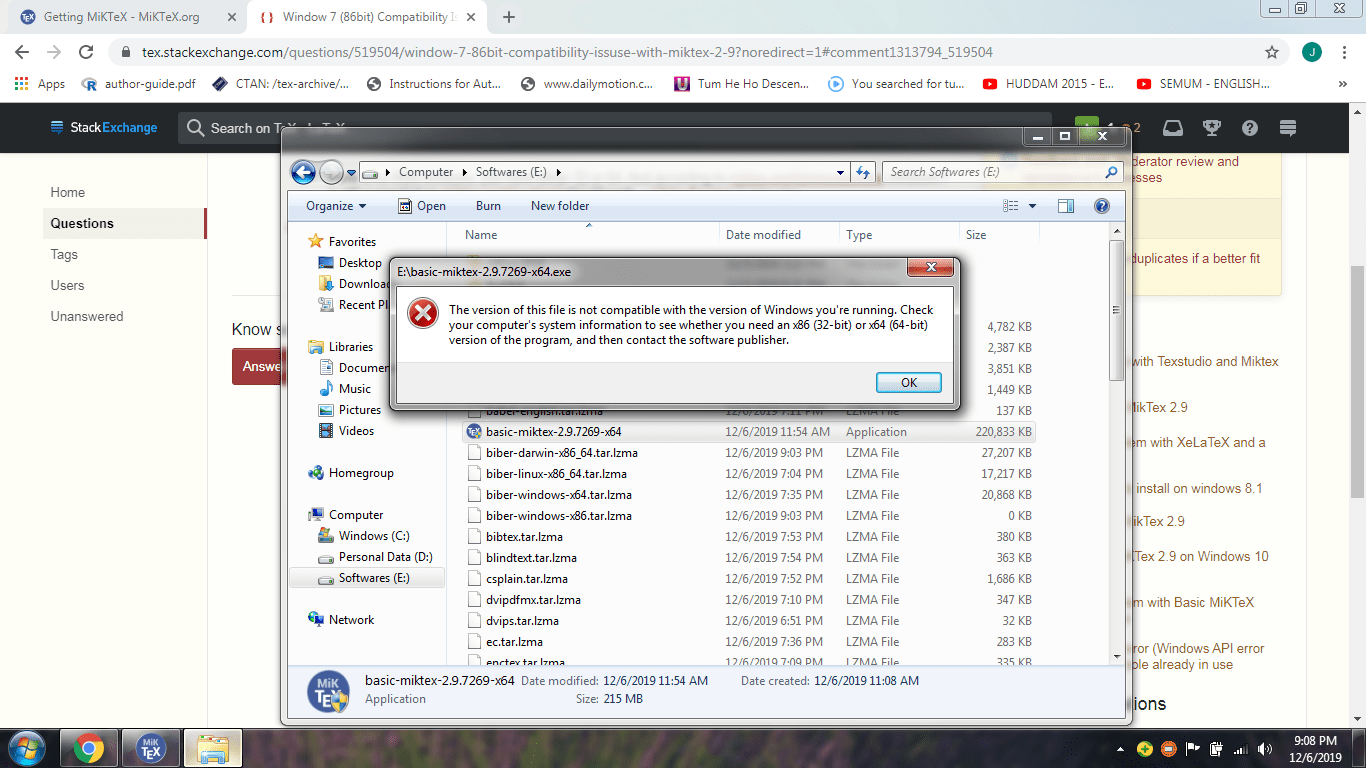Screen dimensions: 1366x768
Task: Click OK in the compatibility error dialog
Action: [908, 382]
